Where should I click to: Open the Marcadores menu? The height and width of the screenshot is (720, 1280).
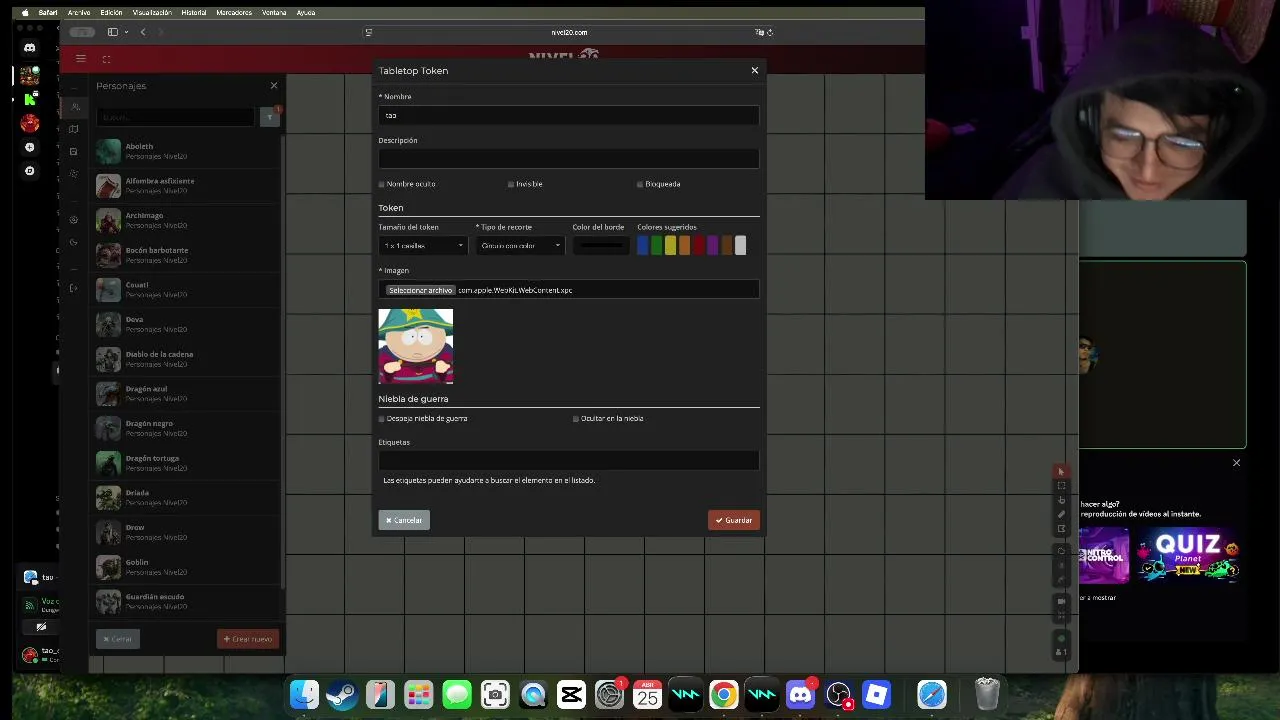[234, 13]
